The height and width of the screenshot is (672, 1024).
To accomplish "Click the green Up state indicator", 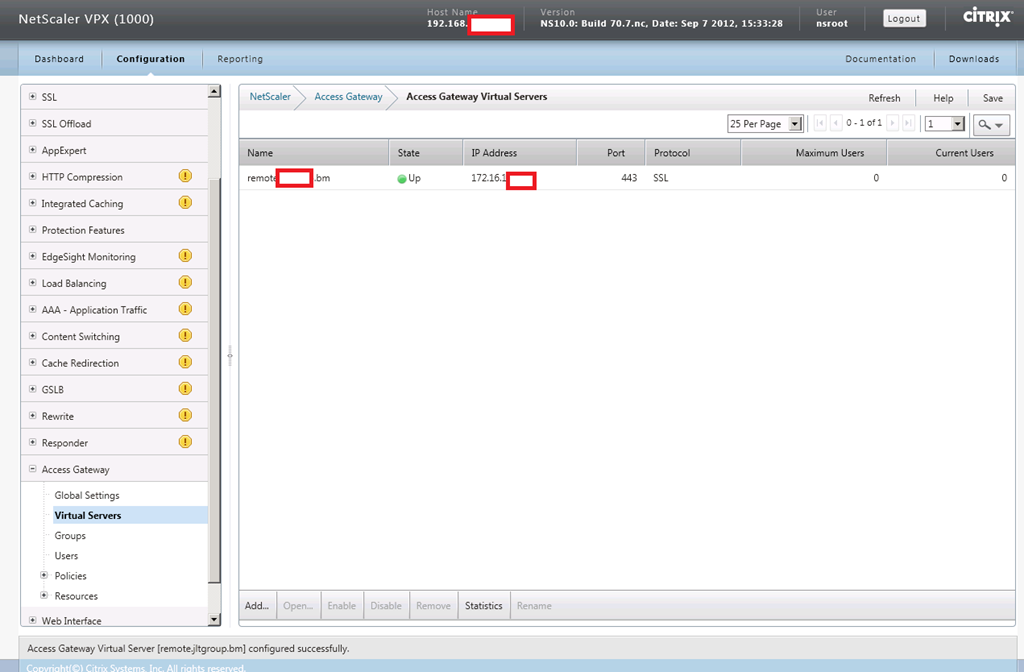I will [x=402, y=179].
